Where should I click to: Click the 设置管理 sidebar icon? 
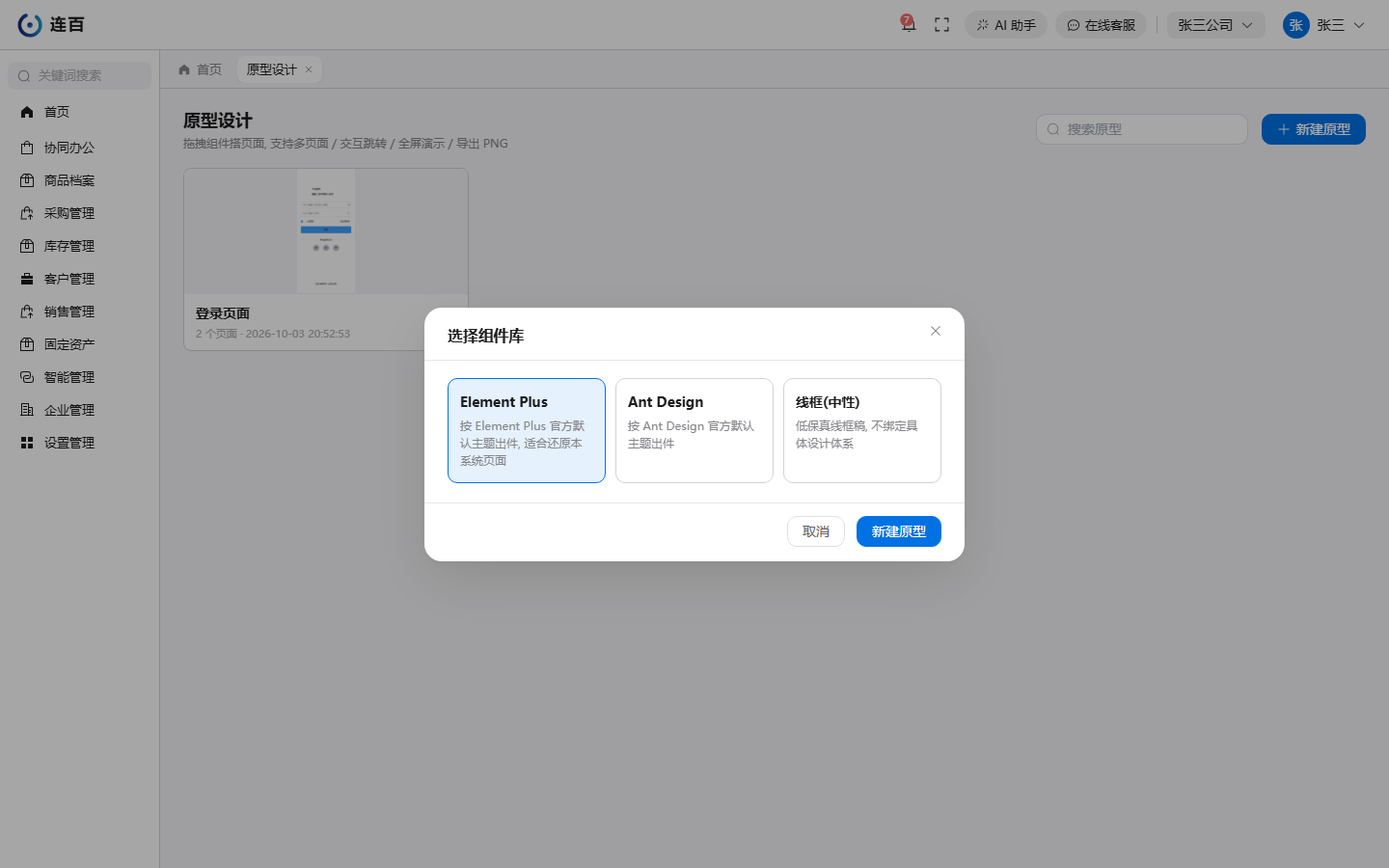[27, 443]
